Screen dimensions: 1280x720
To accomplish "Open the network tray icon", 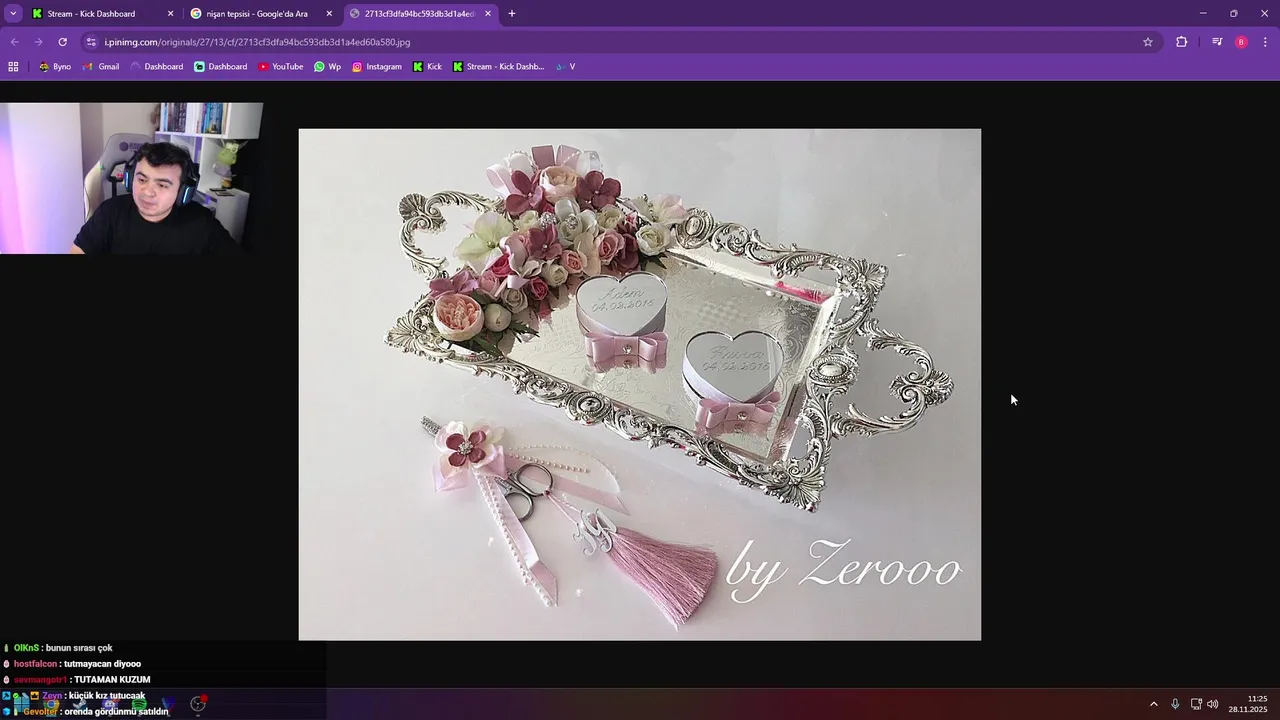I will coord(1196,704).
